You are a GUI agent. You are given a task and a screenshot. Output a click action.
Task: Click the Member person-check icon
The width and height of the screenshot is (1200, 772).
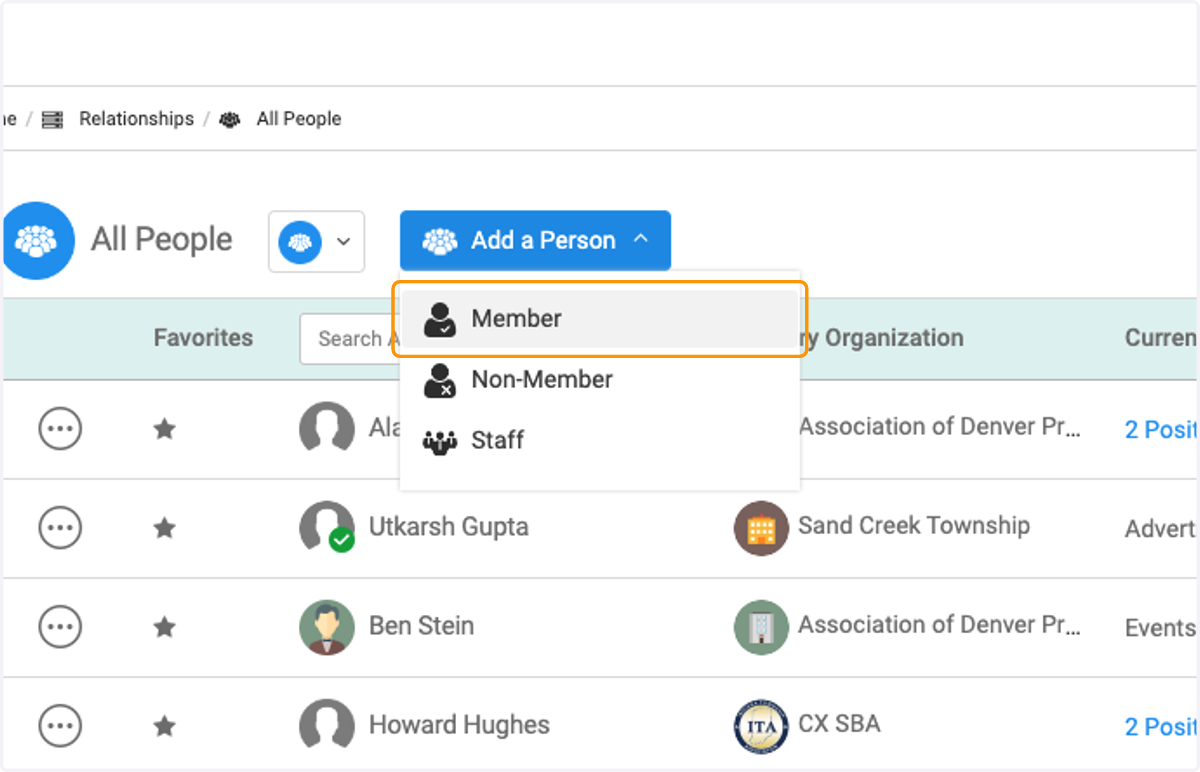pos(440,320)
